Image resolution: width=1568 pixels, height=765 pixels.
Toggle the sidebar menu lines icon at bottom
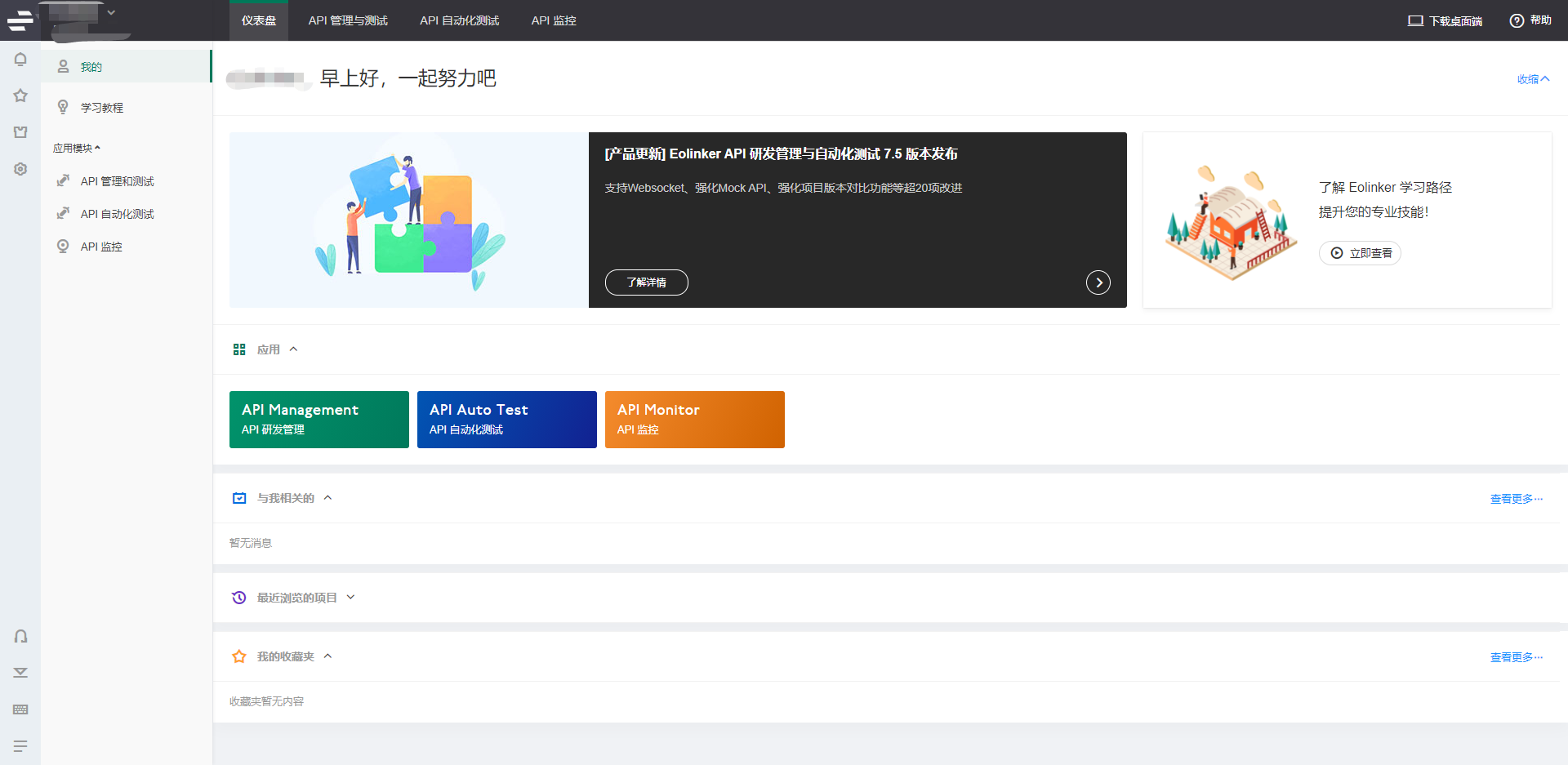[x=20, y=746]
